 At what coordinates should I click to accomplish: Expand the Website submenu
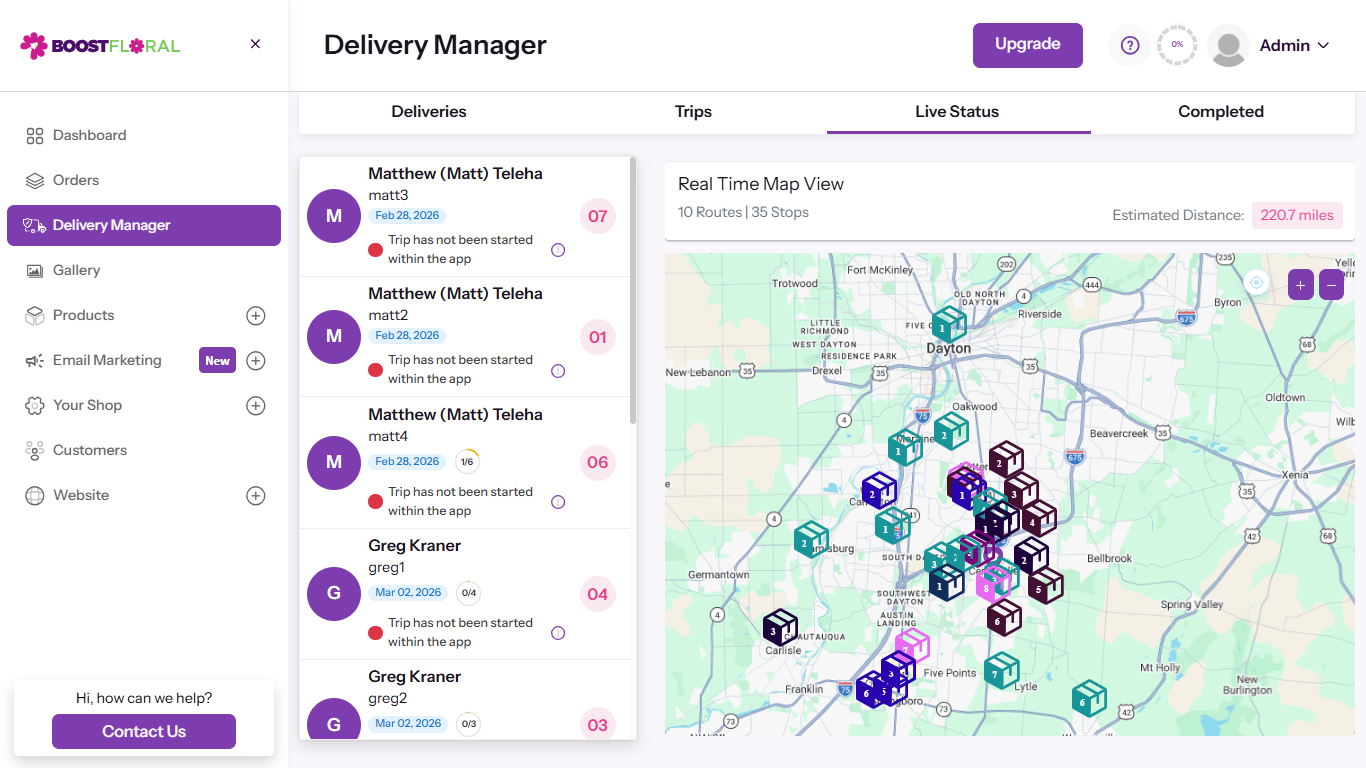pyautogui.click(x=256, y=496)
